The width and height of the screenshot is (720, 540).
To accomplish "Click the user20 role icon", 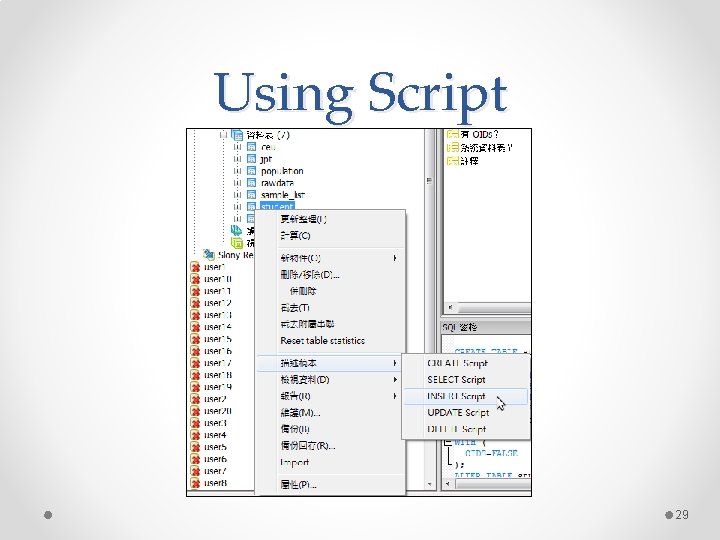I will point(195,411).
